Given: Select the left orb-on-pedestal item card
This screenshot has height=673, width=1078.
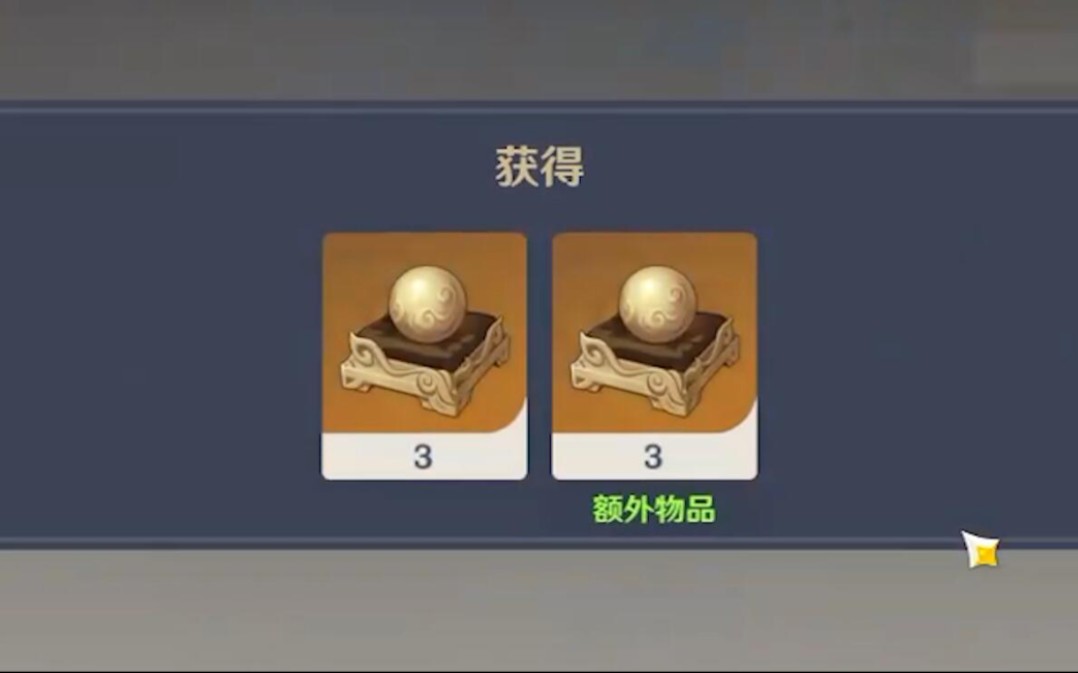Looking at the screenshot, I should point(424,355).
